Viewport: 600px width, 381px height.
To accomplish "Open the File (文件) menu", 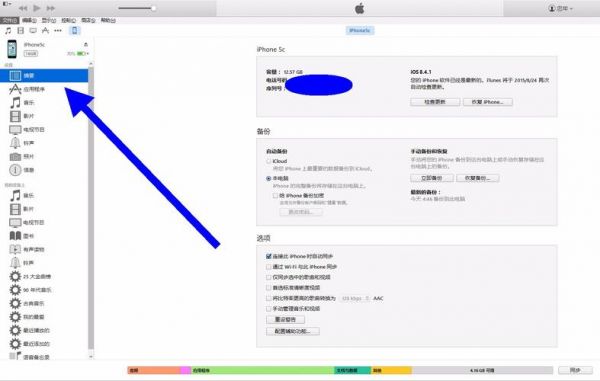I will 9,20.
